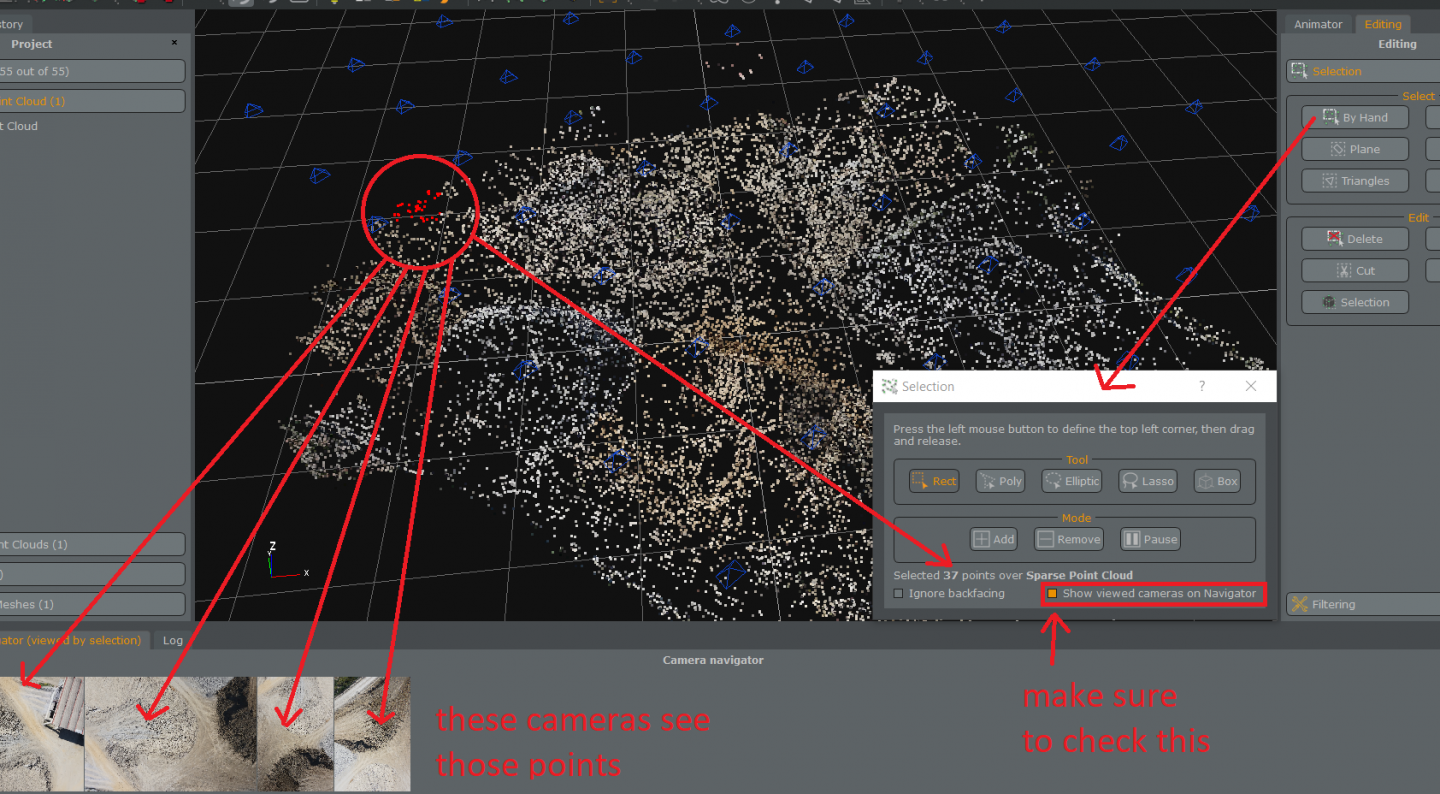Expand the Meshes (1) section
This screenshot has height=794, width=1440.
(92, 604)
